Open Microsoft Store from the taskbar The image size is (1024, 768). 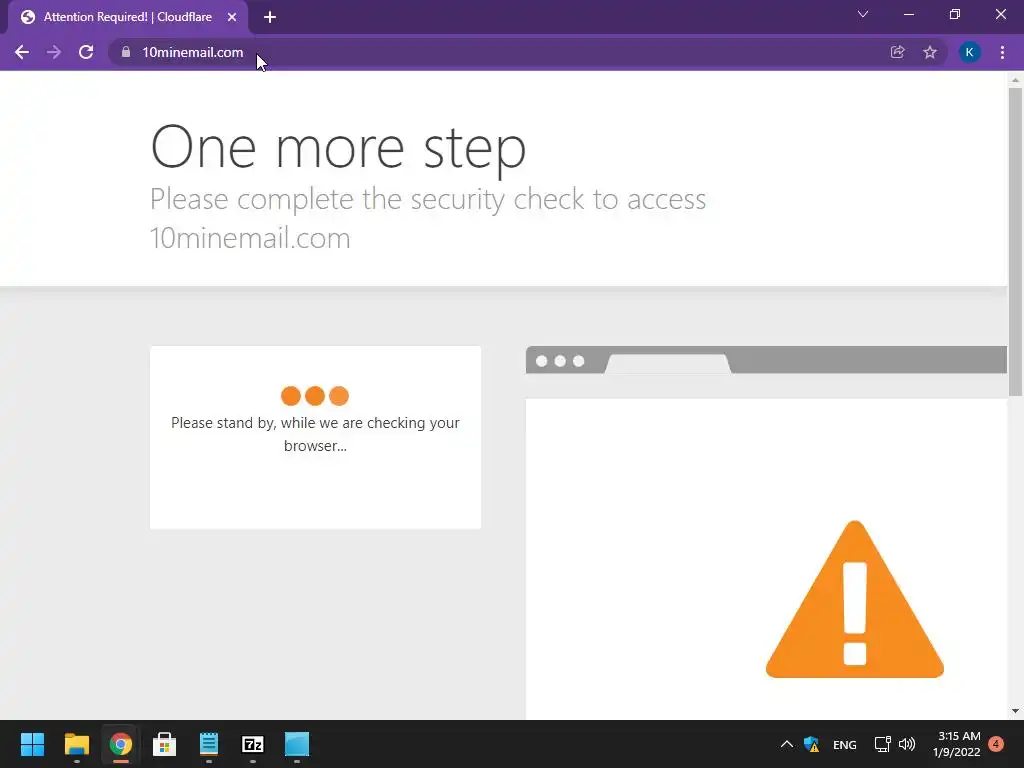[x=165, y=744]
